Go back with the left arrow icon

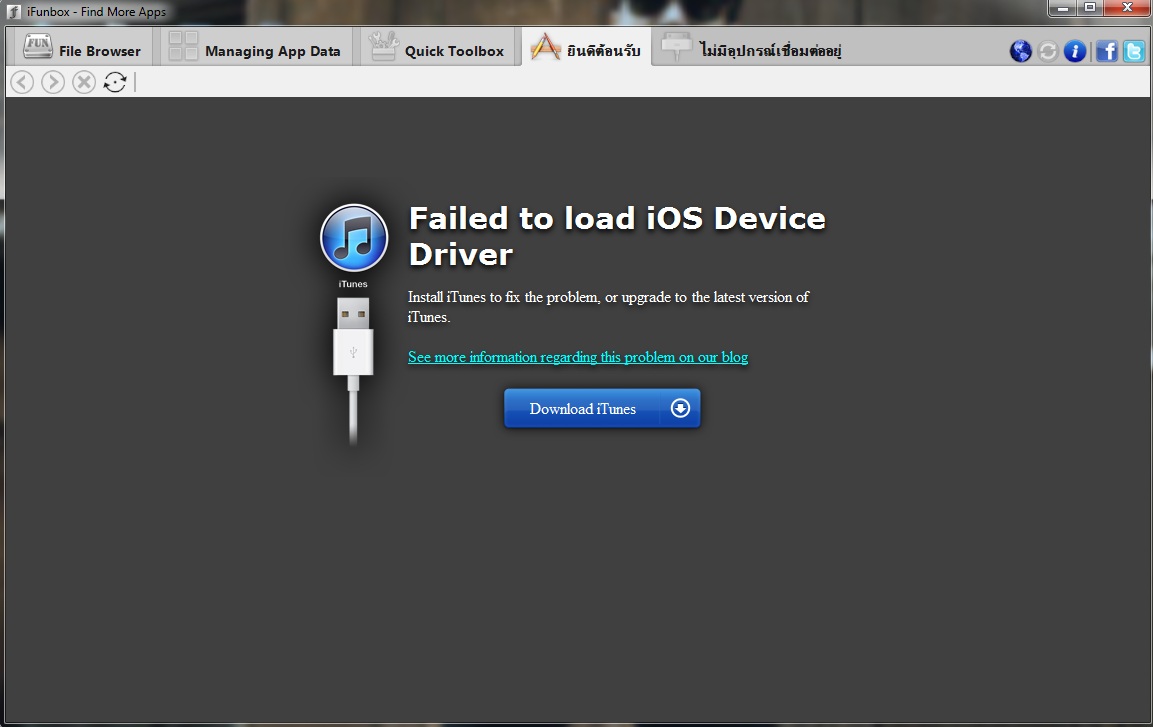point(22,82)
